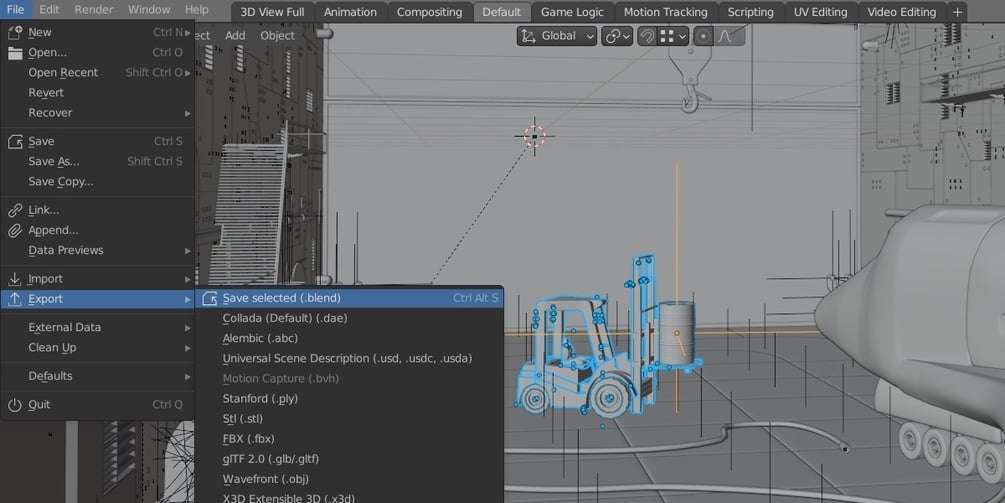The height and width of the screenshot is (503, 1005).
Task: Open the Add menu in the viewport header
Action: 235,36
